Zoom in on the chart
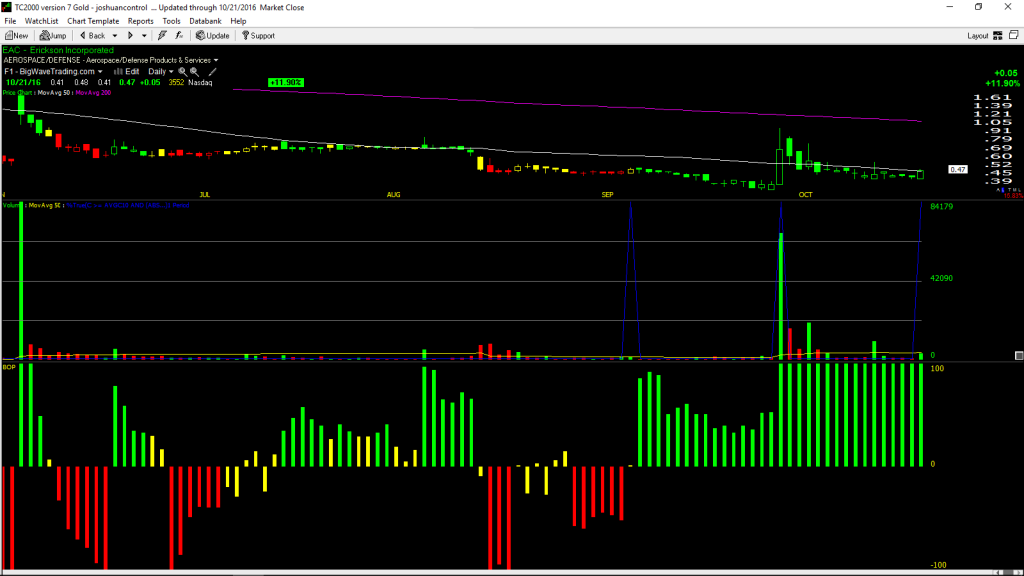The width and height of the screenshot is (1024, 576). 182,72
